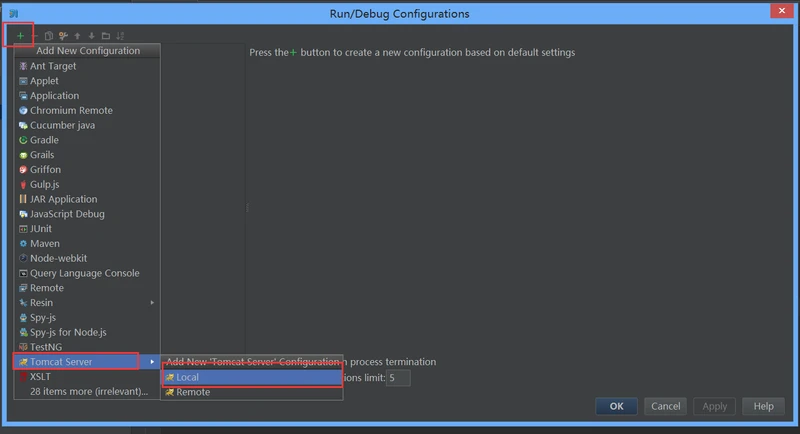800x434 pixels.
Task: Choose Griffon configuration type
Action: click(87, 169)
